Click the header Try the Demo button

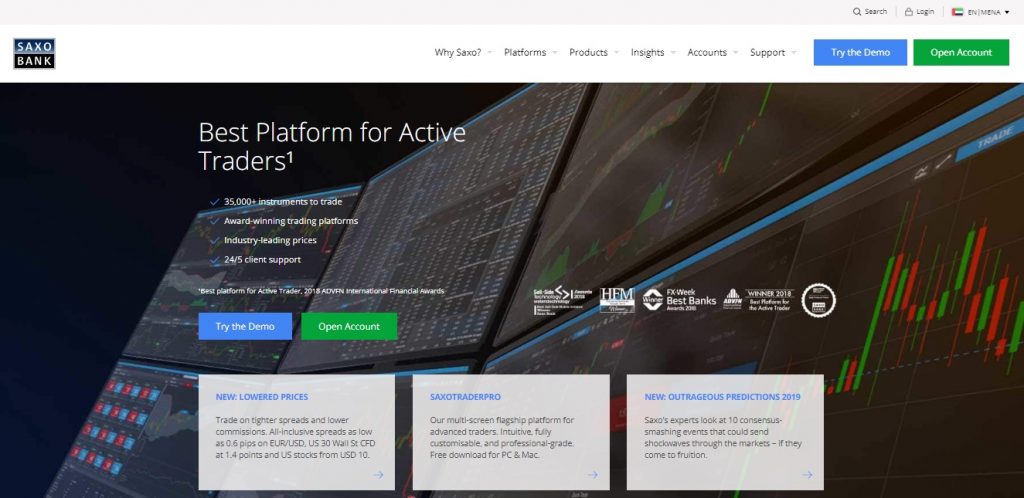pyautogui.click(x=860, y=52)
